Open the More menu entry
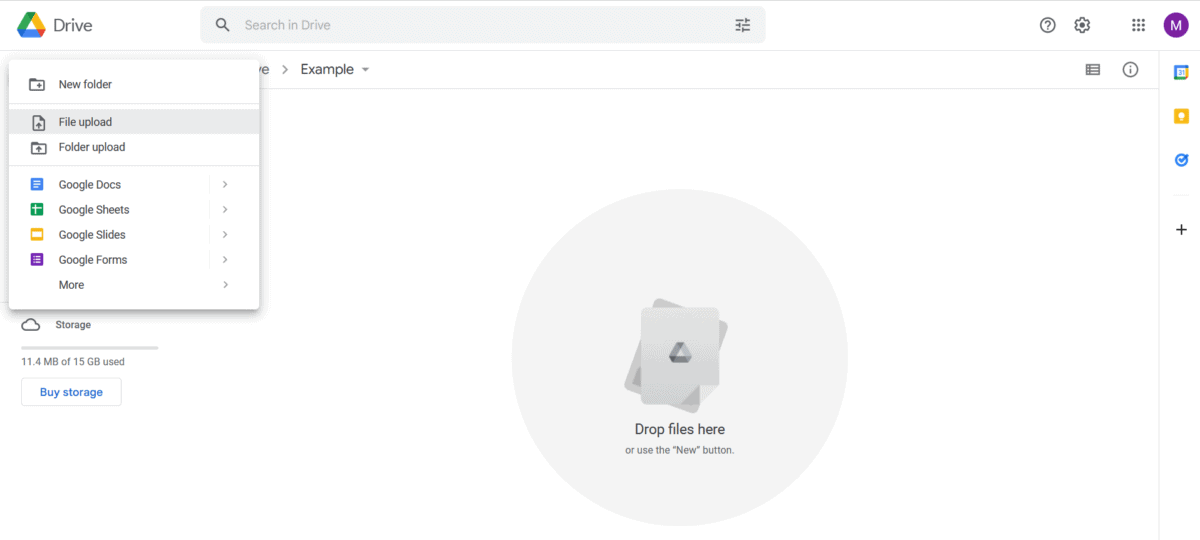The width and height of the screenshot is (1200, 540). tap(134, 285)
